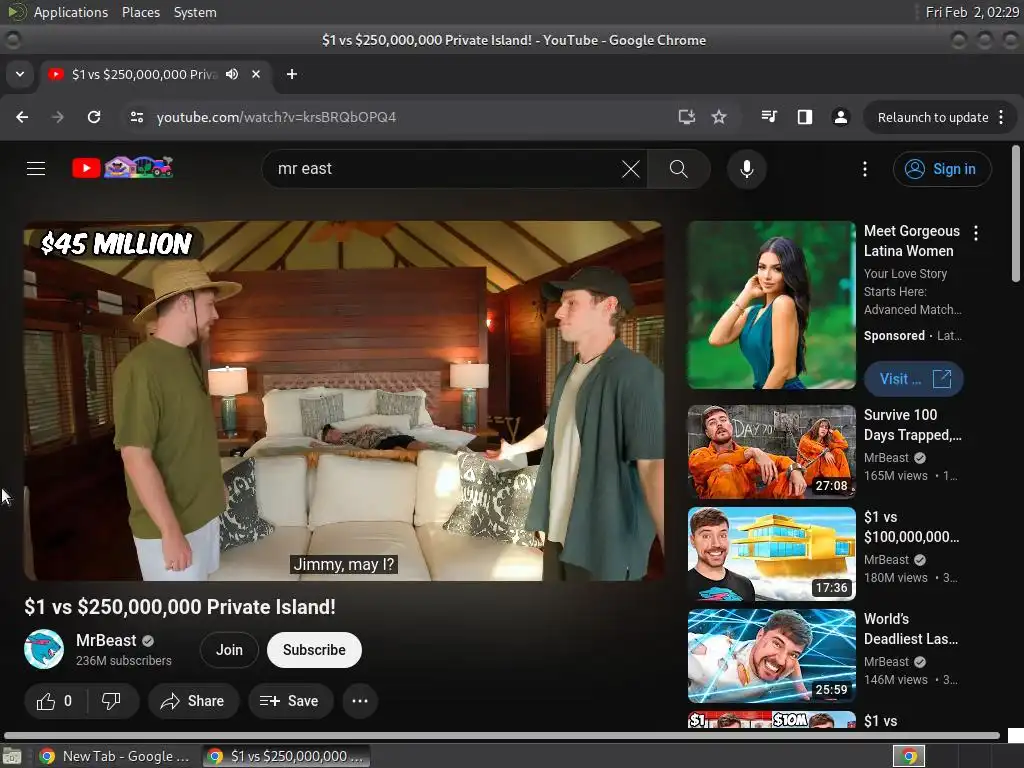
Task: Go back with the browser back arrow
Action: tap(22, 117)
